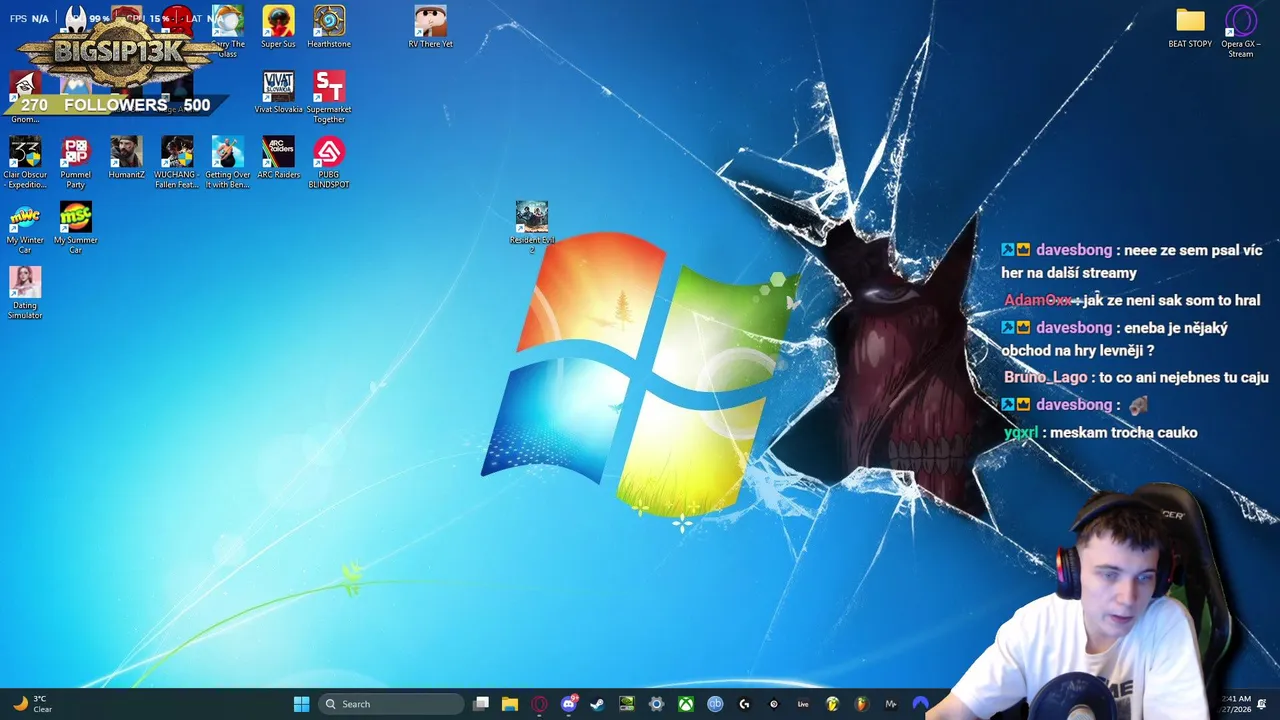Open the Hearthstone desktop shortcut
1280x720 pixels.
point(329,27)
